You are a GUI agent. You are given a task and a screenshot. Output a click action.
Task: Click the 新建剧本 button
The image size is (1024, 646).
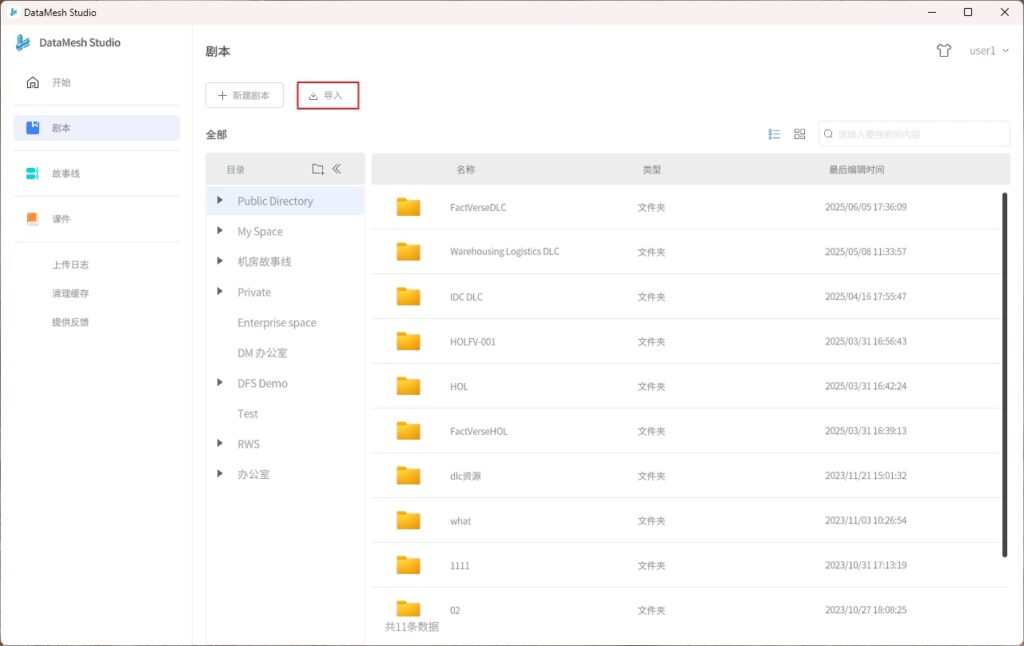(x=244, y=96)
